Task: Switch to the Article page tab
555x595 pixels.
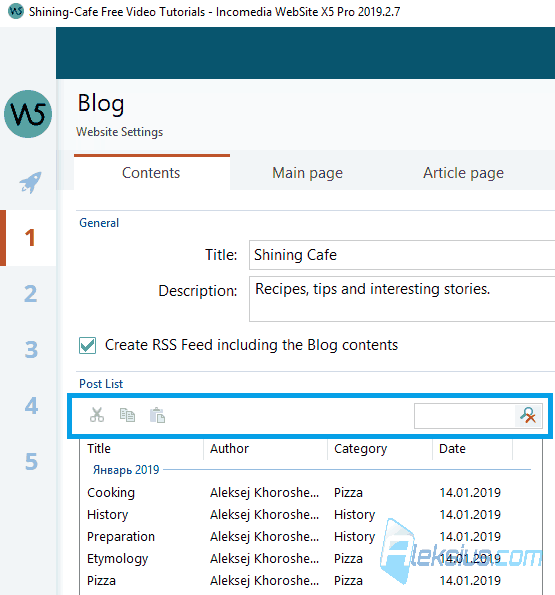Action: [x=463, y=173]
